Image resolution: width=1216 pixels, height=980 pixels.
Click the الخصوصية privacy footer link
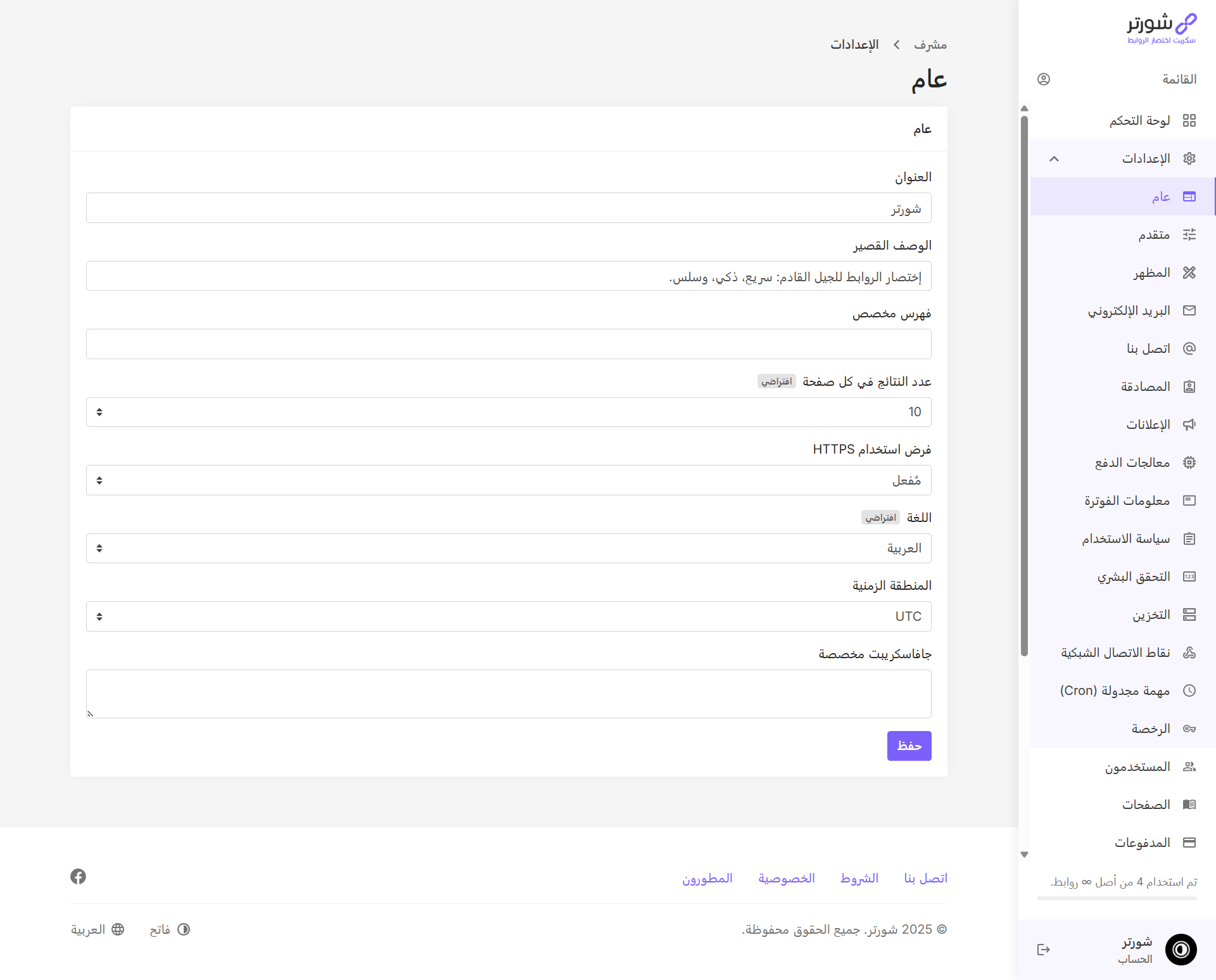click(x=786, y=878)
